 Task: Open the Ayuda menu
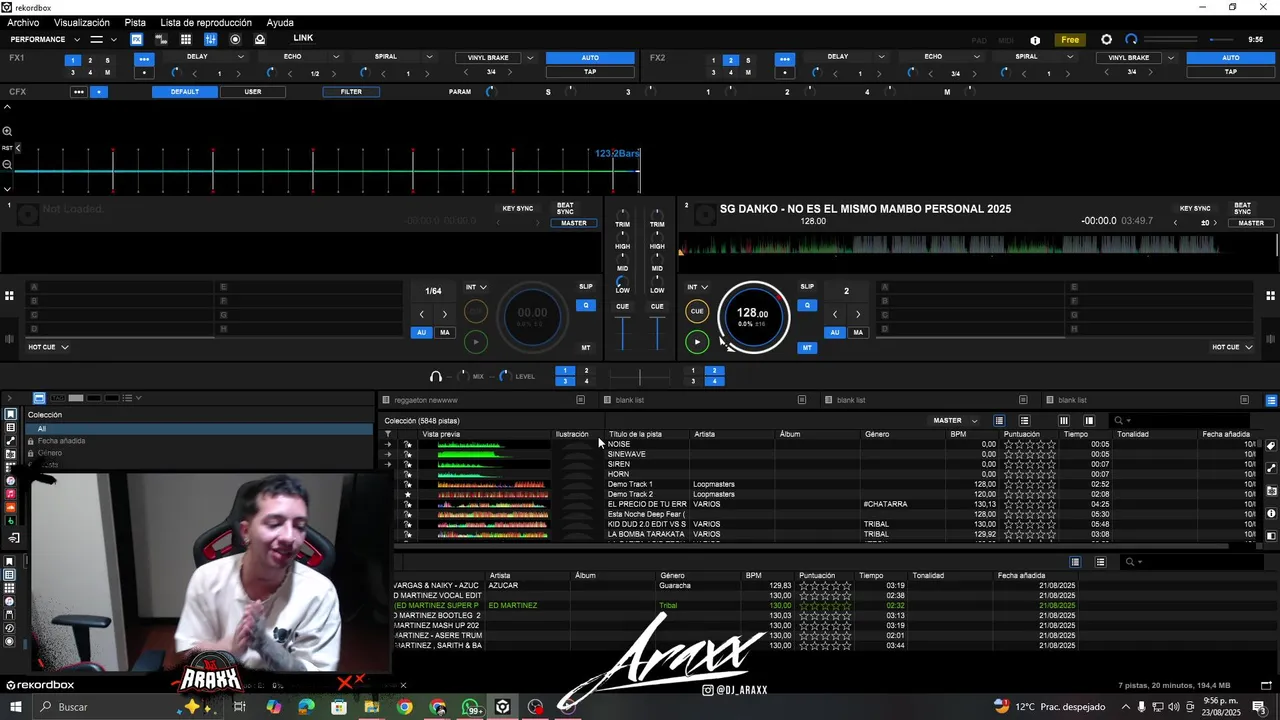(x=280, y=22)
